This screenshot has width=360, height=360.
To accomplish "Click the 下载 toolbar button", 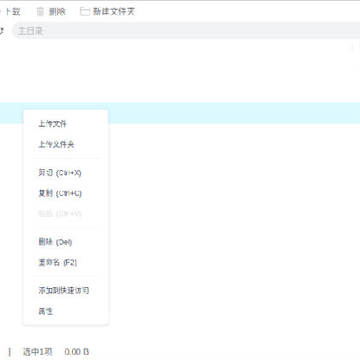I will [x=10, y=12].
